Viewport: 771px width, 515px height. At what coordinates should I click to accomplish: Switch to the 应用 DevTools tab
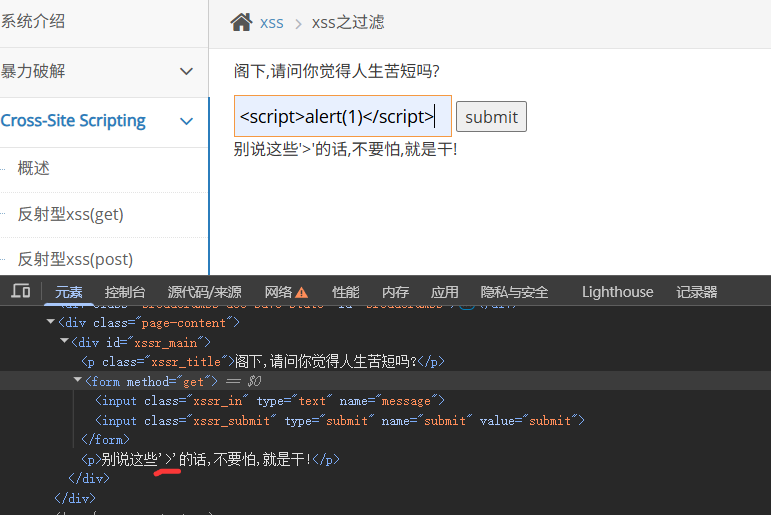click(x=445, y=292)
